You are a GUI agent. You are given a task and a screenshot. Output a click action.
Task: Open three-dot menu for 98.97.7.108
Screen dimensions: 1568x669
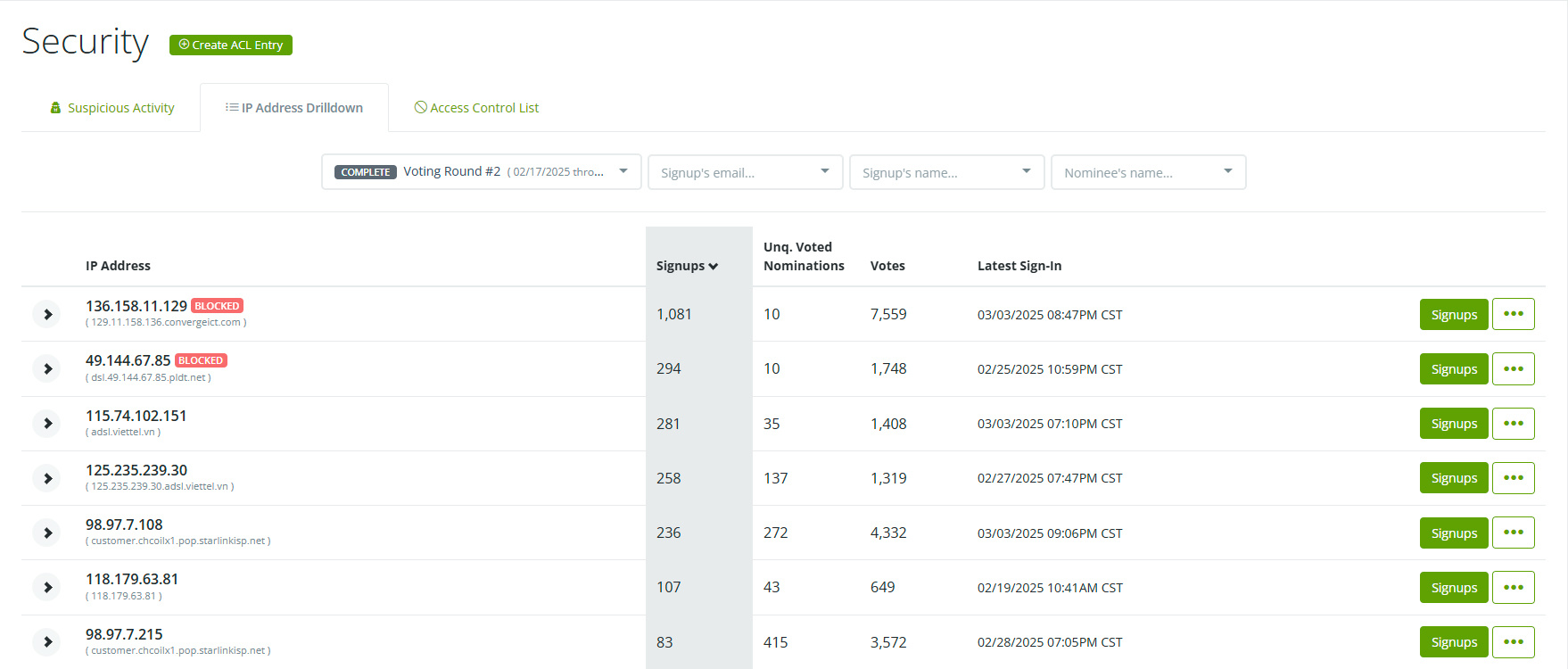1513,533
